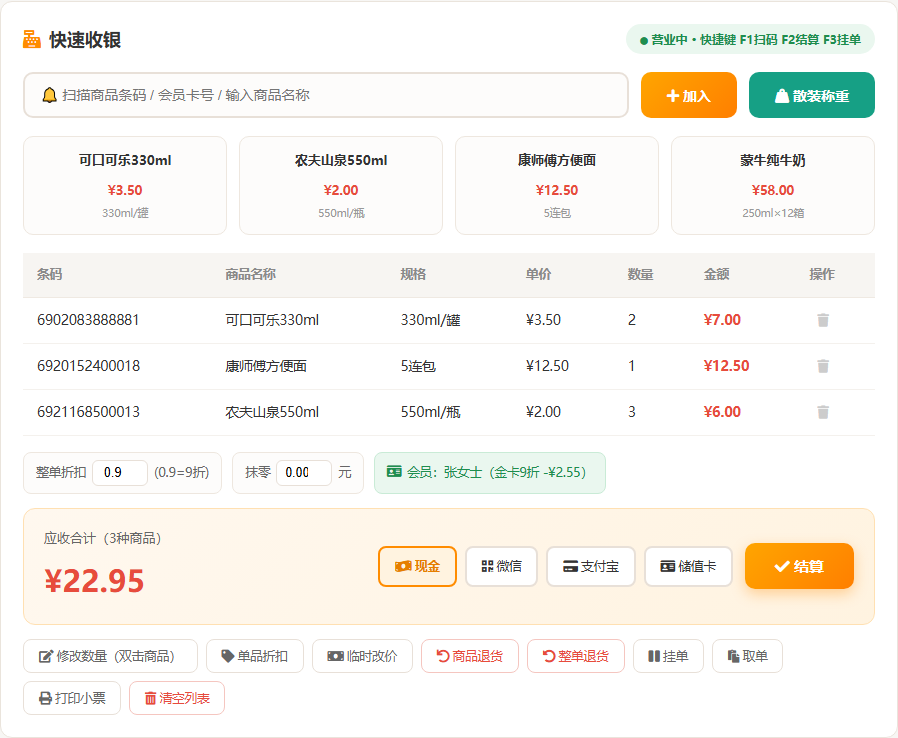
Task: Edit the 抹零 rounding input
Action: (304, 472)
